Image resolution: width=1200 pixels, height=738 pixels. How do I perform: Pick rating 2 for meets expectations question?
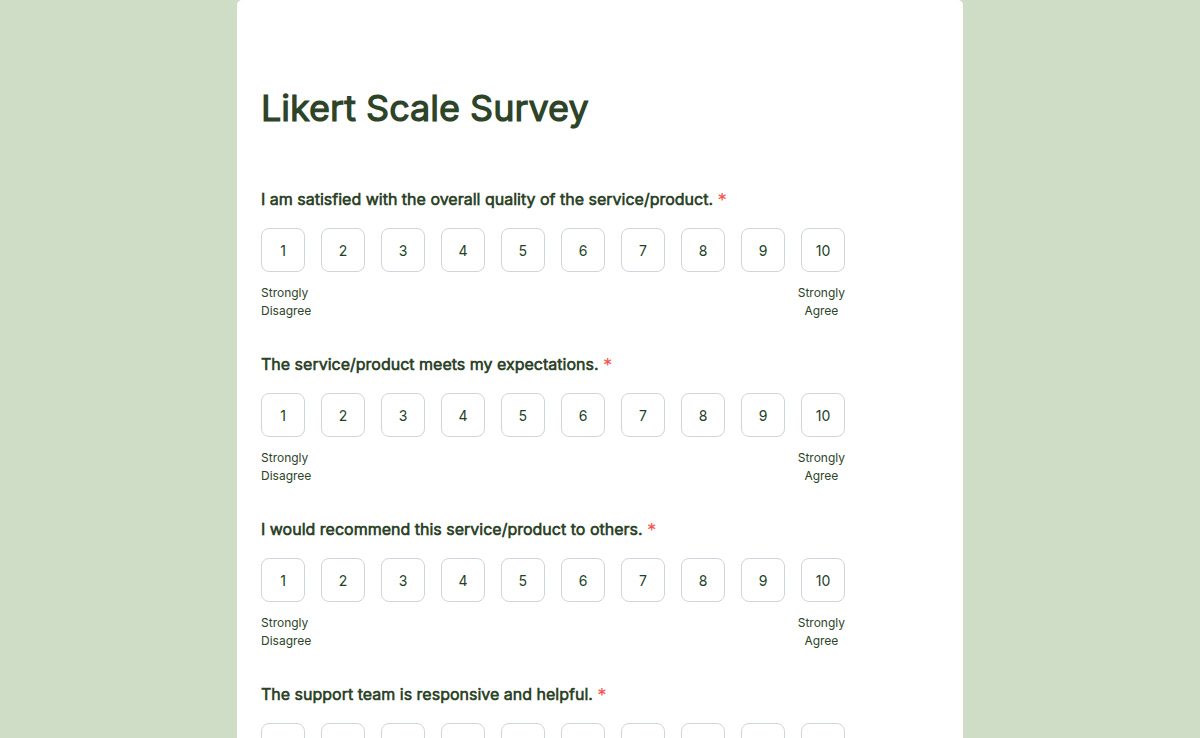coord(342,415)
